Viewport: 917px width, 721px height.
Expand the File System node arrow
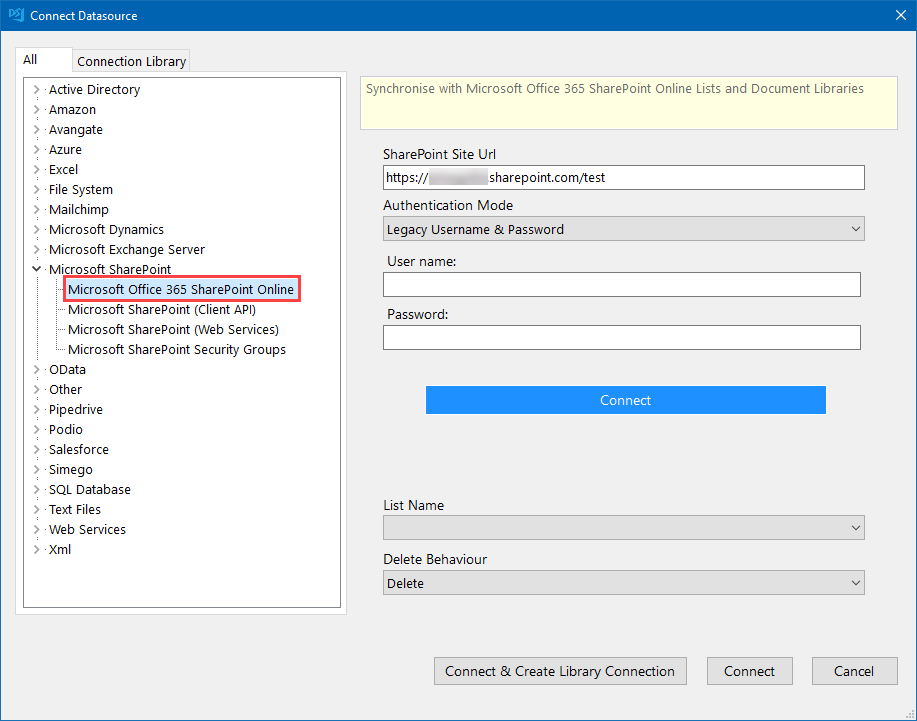pyautogui.click(x=36, y=189)
